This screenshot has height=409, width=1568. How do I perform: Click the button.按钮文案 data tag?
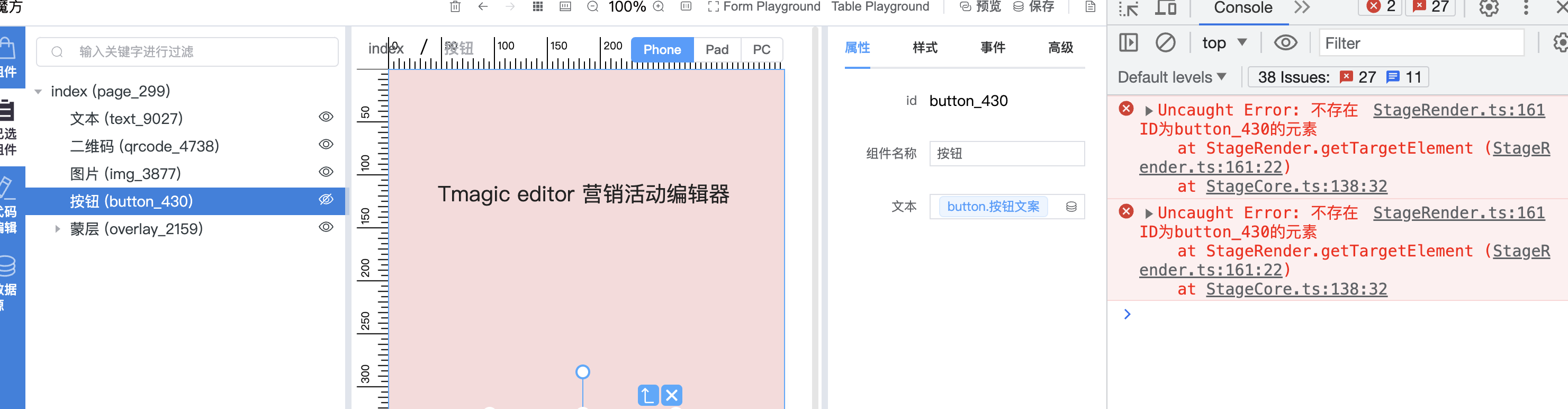993,207
